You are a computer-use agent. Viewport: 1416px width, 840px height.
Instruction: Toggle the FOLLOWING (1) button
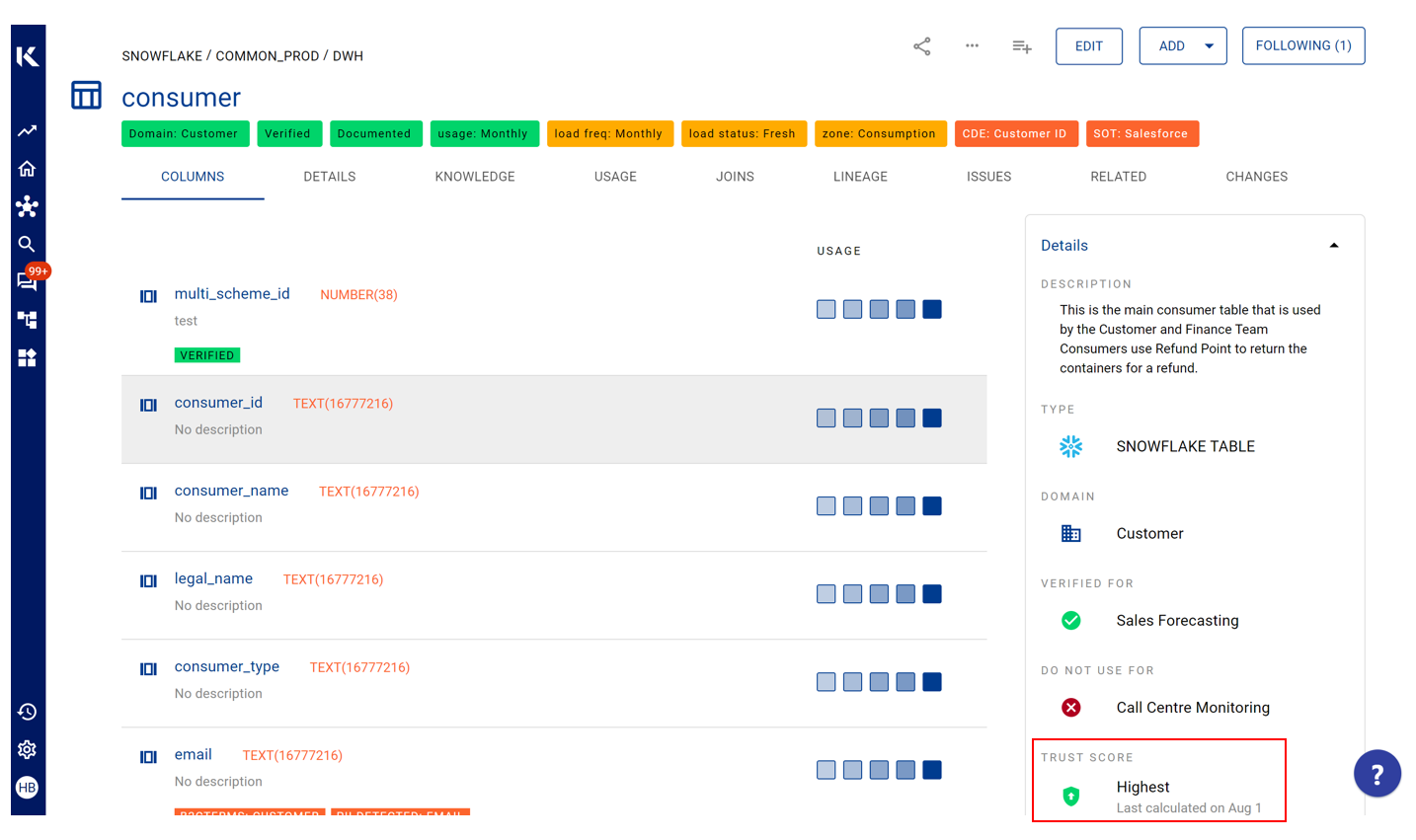click(x=1302, y=46)
